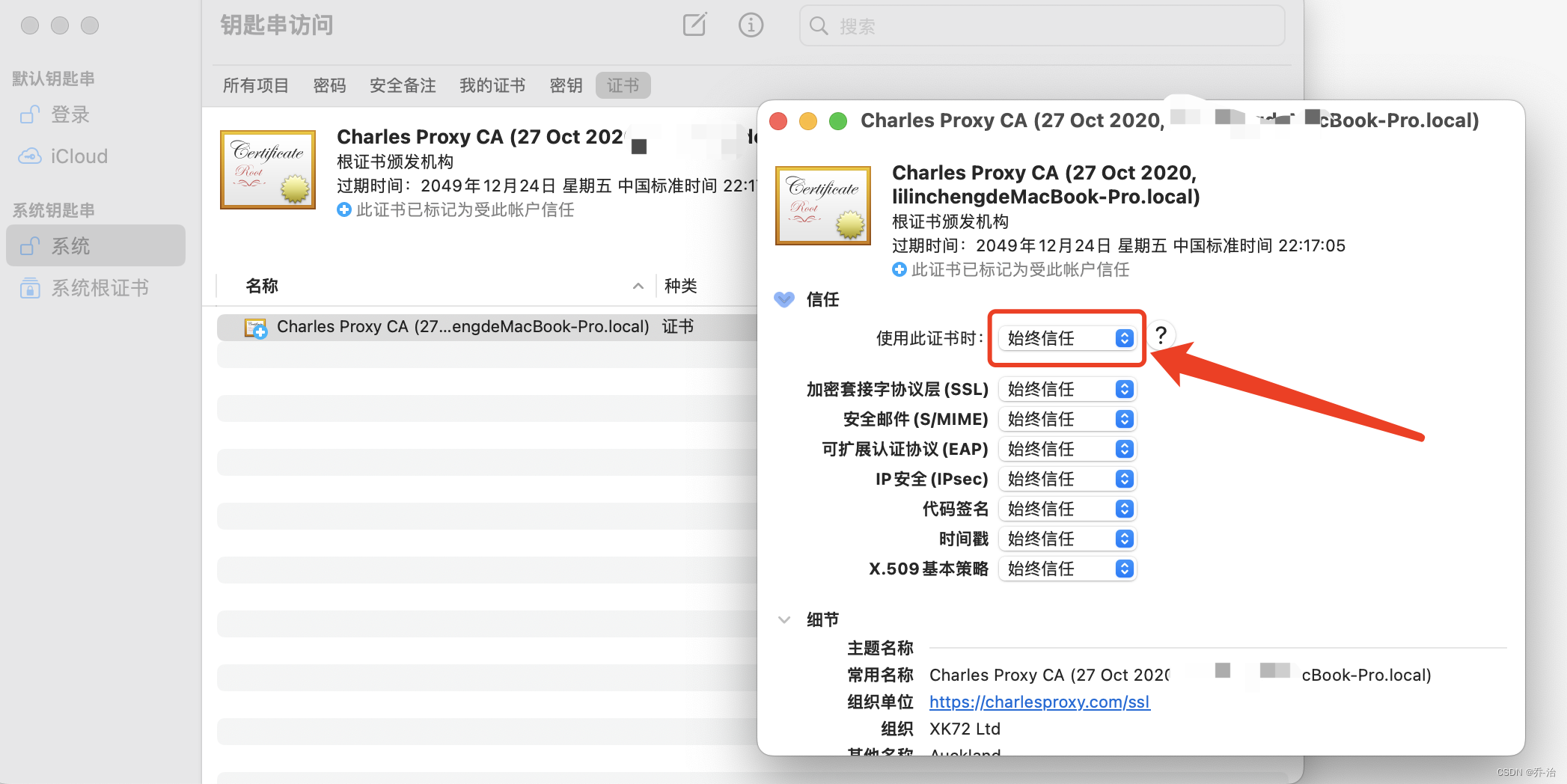Close the certificate detail window with red button
Viewport: 1567px width, 784px height.
pyautogui.click(x=778, y=120)
